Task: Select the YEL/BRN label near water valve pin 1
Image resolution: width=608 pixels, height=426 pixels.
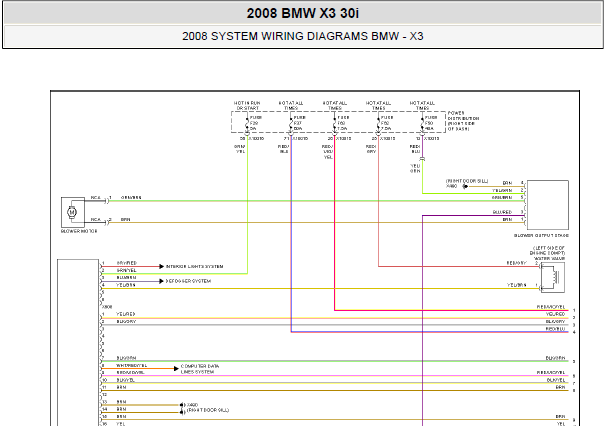Action: coord(517,285)
